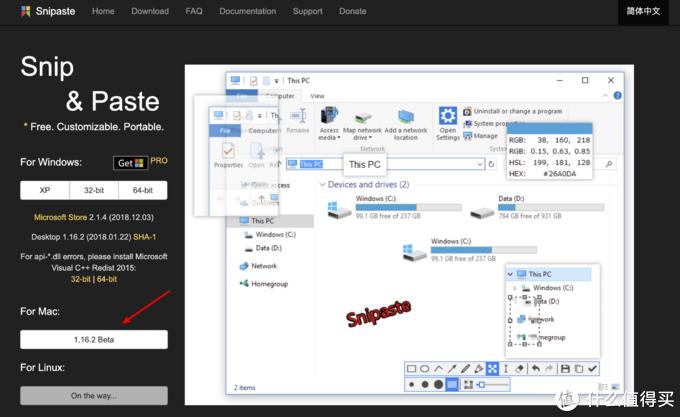The height and width of the screenshot is (417, 680).
Task: Select the eraser tool
Action: (519, 369)
